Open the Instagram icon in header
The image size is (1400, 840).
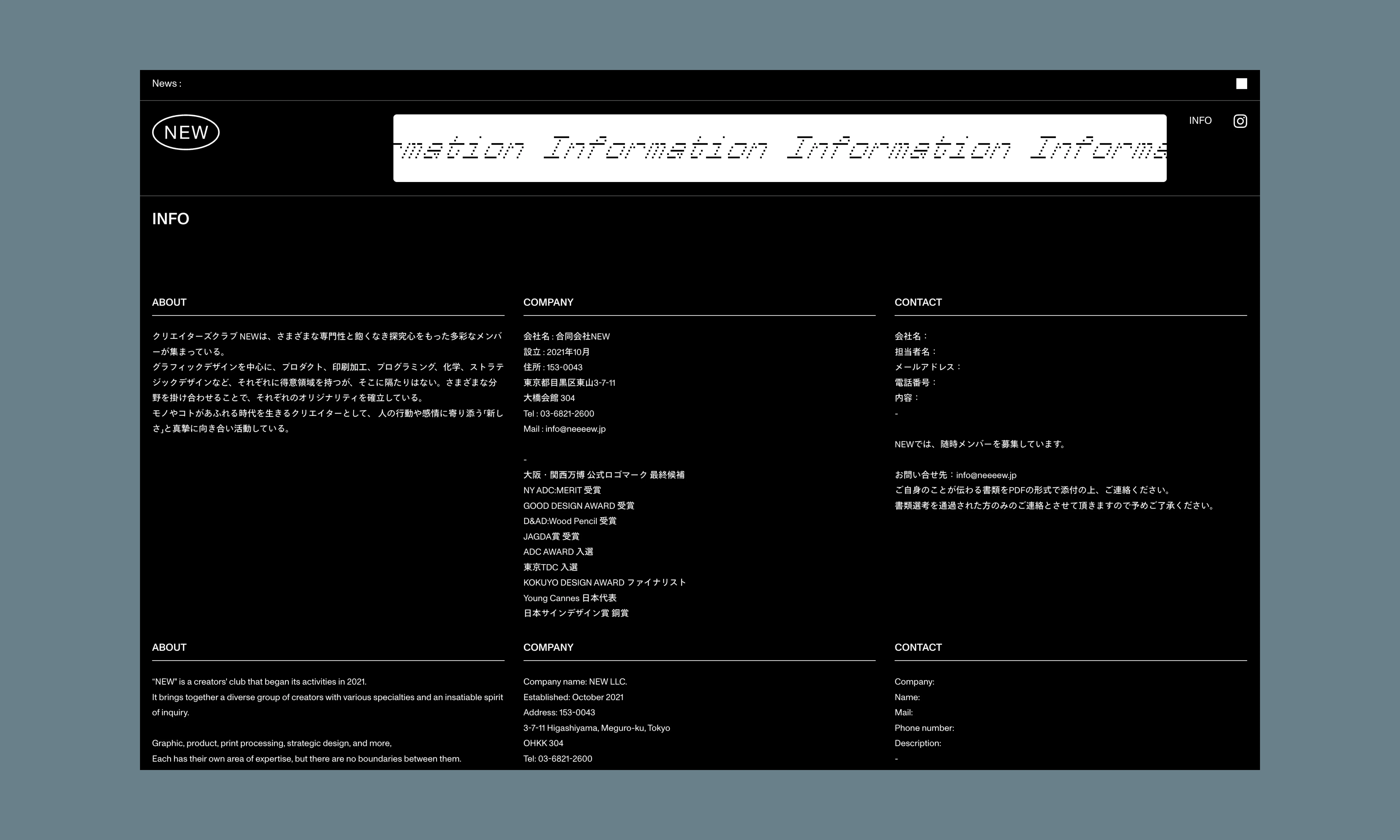point(1240,121)
